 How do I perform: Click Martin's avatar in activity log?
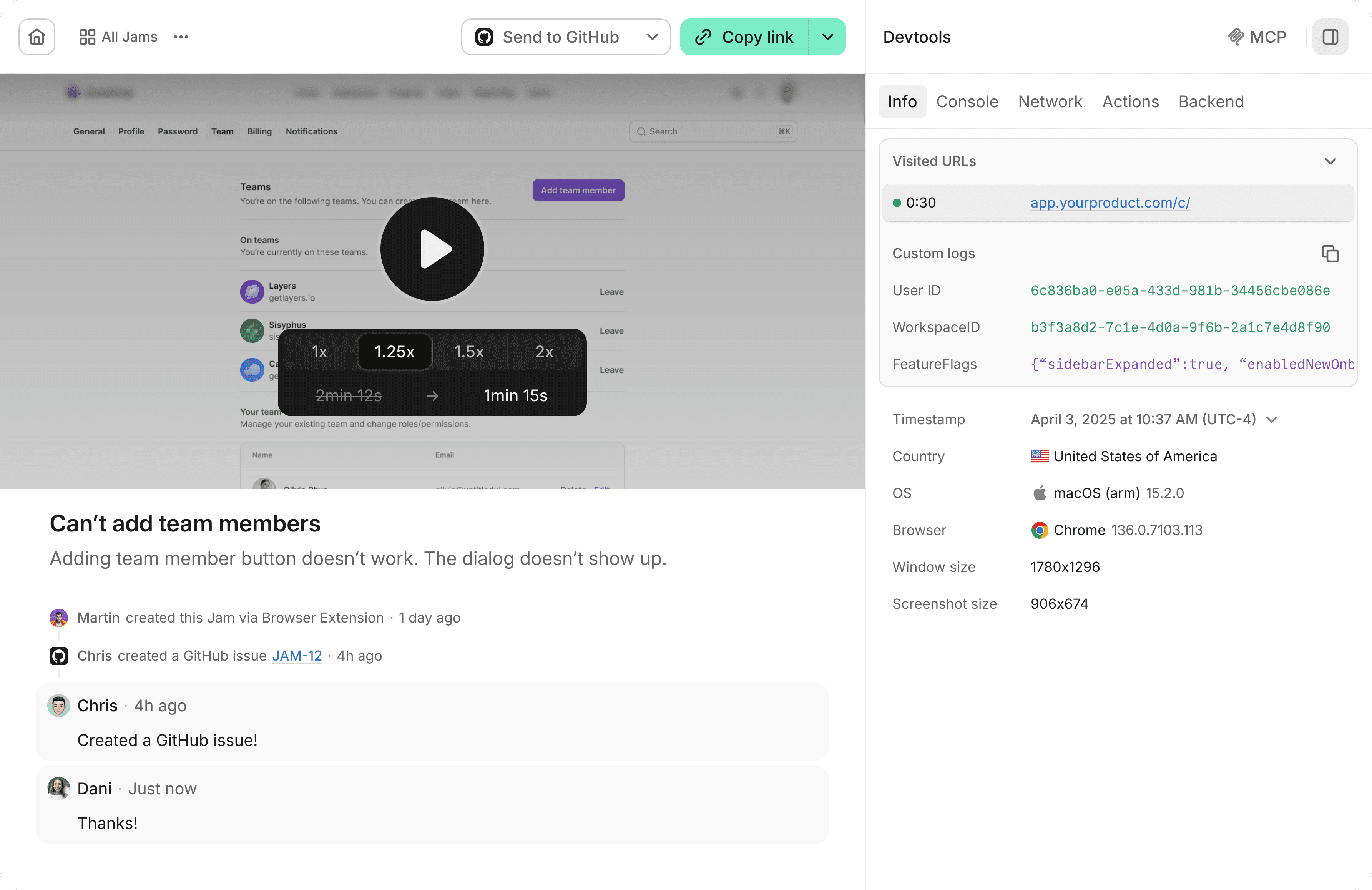click(59, 618)
